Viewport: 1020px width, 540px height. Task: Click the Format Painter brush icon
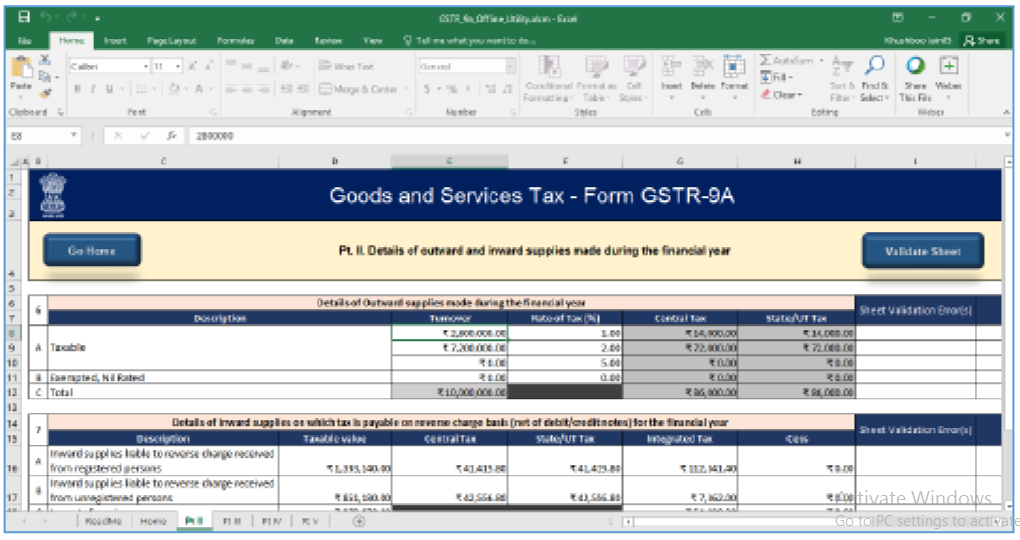[45, 94]
